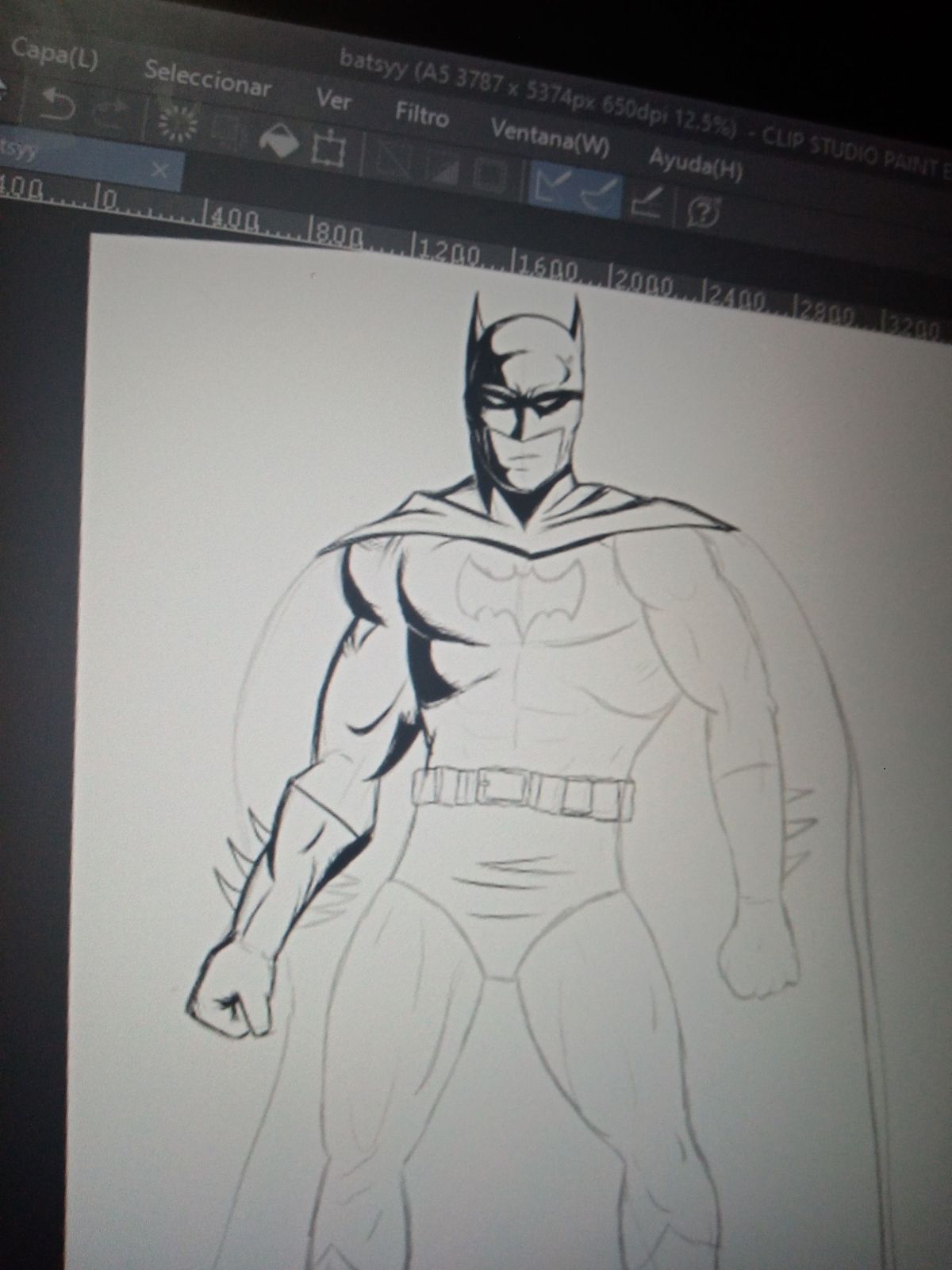
Task: Click the Show Selection Border icon
Action: (489, 174)
